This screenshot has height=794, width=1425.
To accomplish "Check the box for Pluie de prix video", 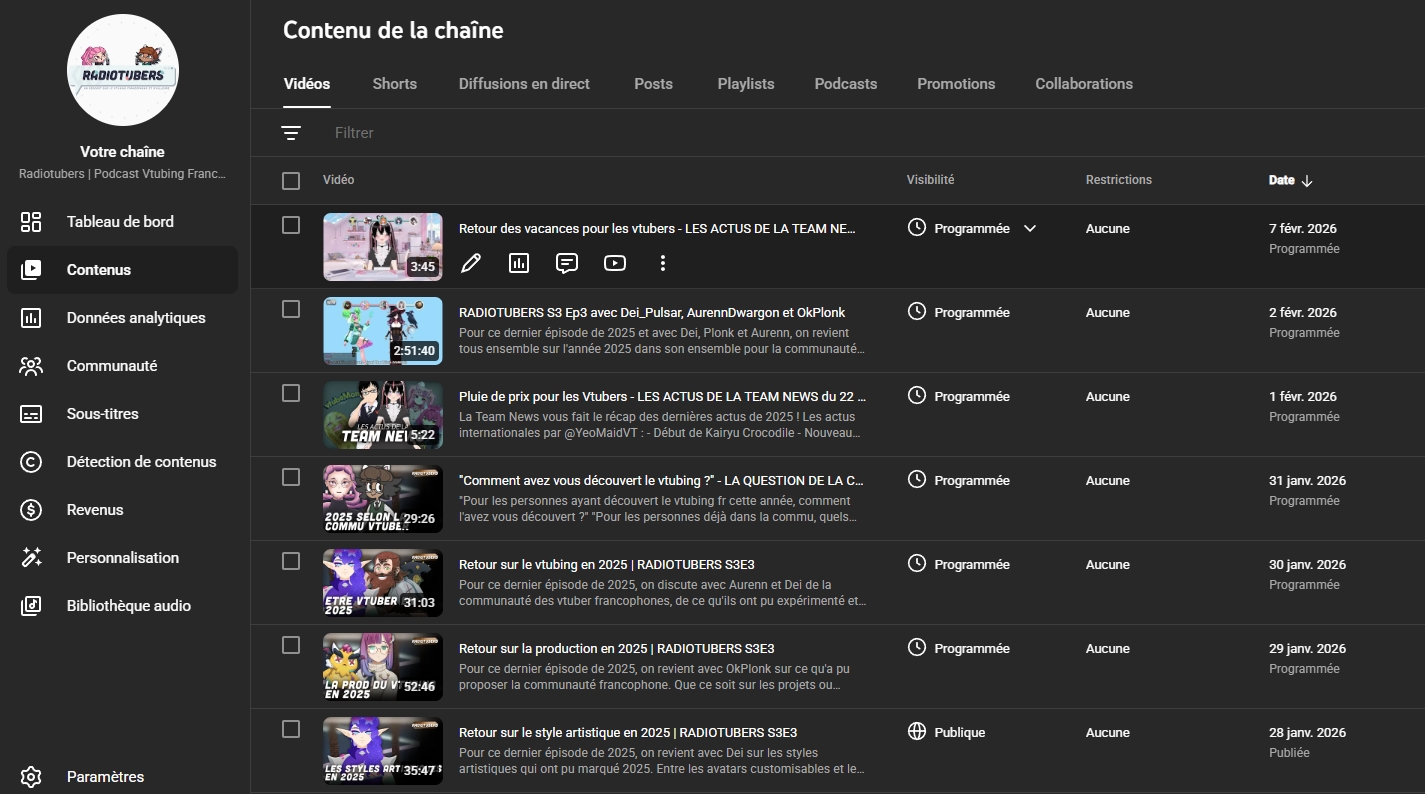I will (x=291, y=393).
